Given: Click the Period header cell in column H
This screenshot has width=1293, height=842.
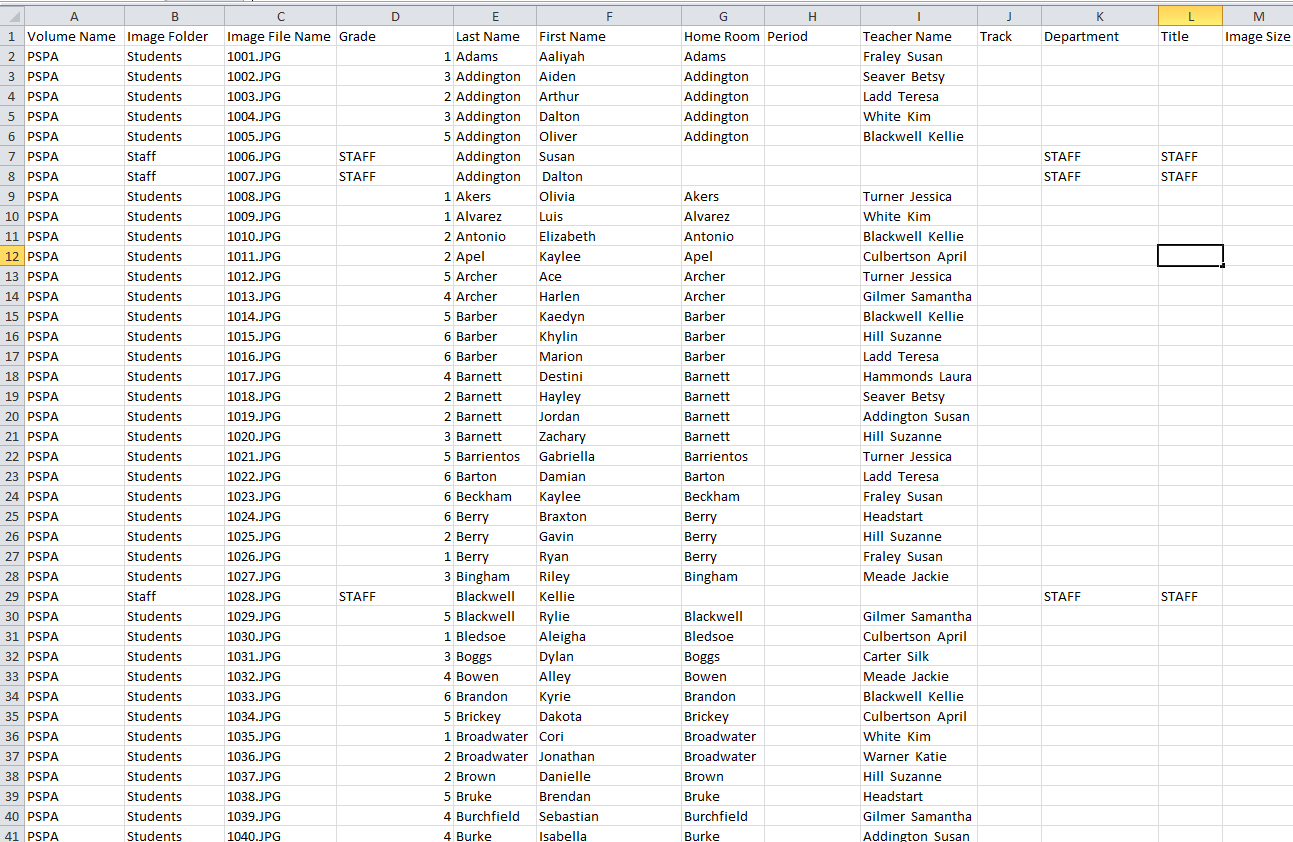Looking at the screenshot, I should pyautogui.click(x=811, y=36).
